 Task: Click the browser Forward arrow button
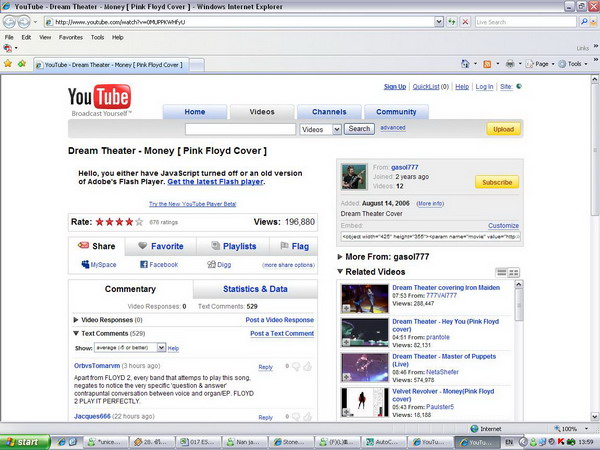pyautogui.click(x=24, y=22)
